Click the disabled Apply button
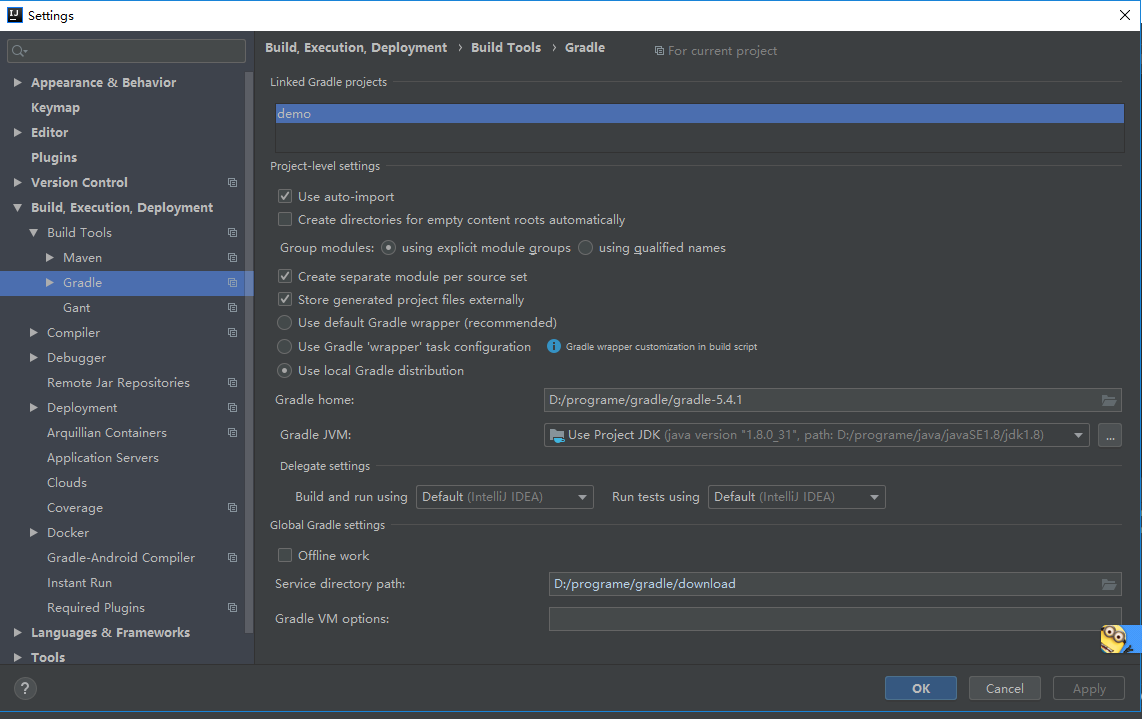 pos(1089,688)
